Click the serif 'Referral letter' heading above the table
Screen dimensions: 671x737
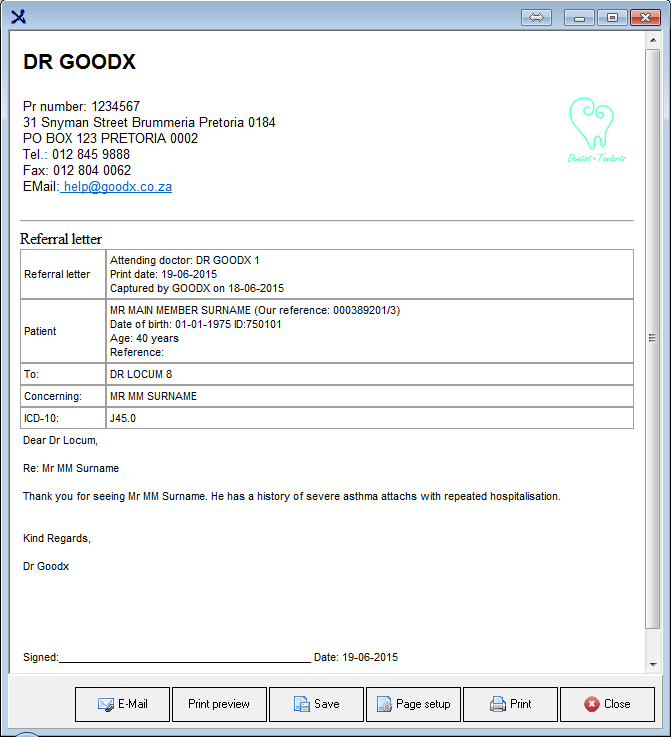61,239
